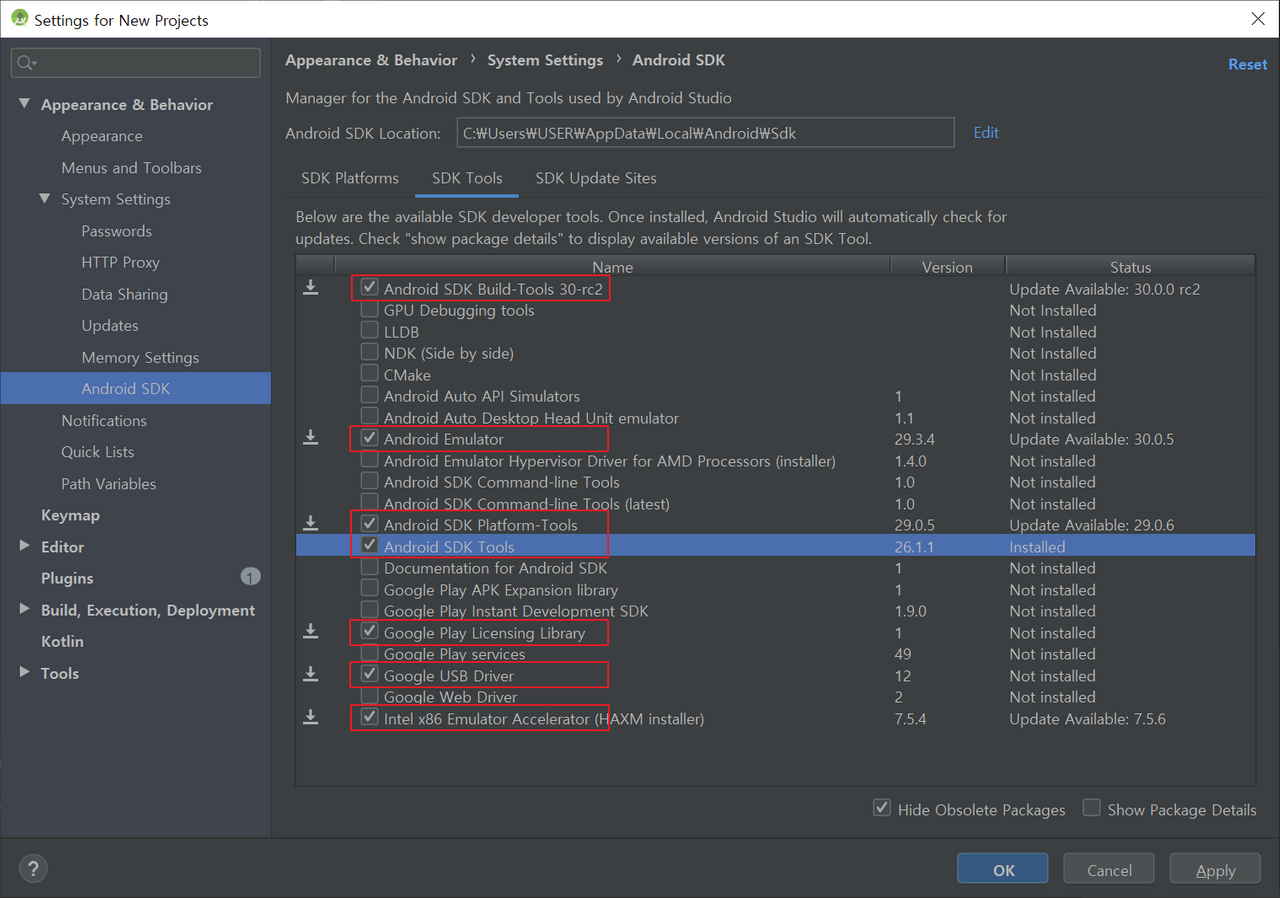
Task: Select the SDK Tools tab
Action: point(467,178)
